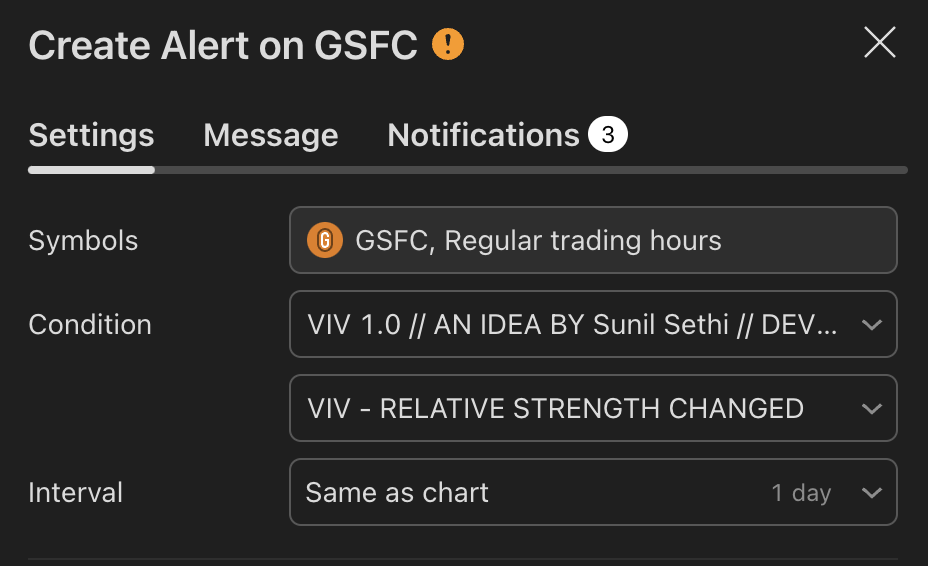Switch to the Settings tab
This screenshot has height=566, width=928.
91,135
